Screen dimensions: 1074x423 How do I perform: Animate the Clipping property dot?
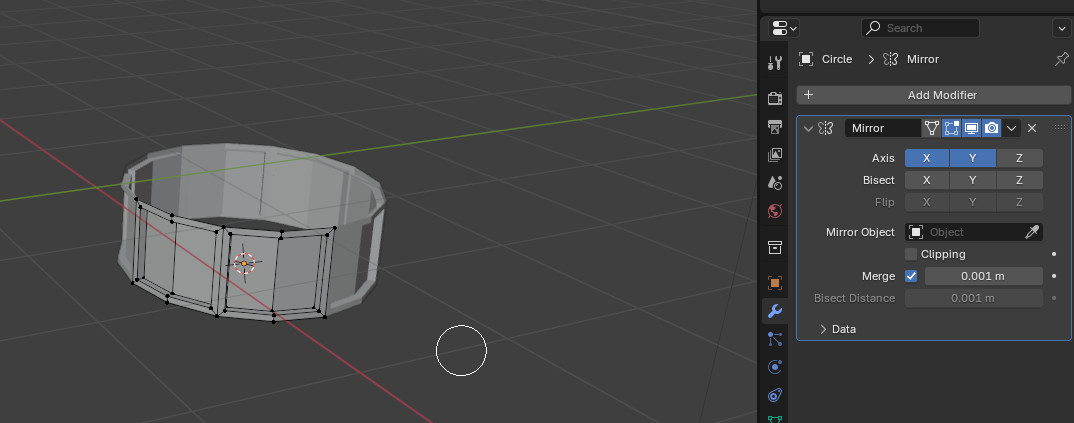point(1054,254)
